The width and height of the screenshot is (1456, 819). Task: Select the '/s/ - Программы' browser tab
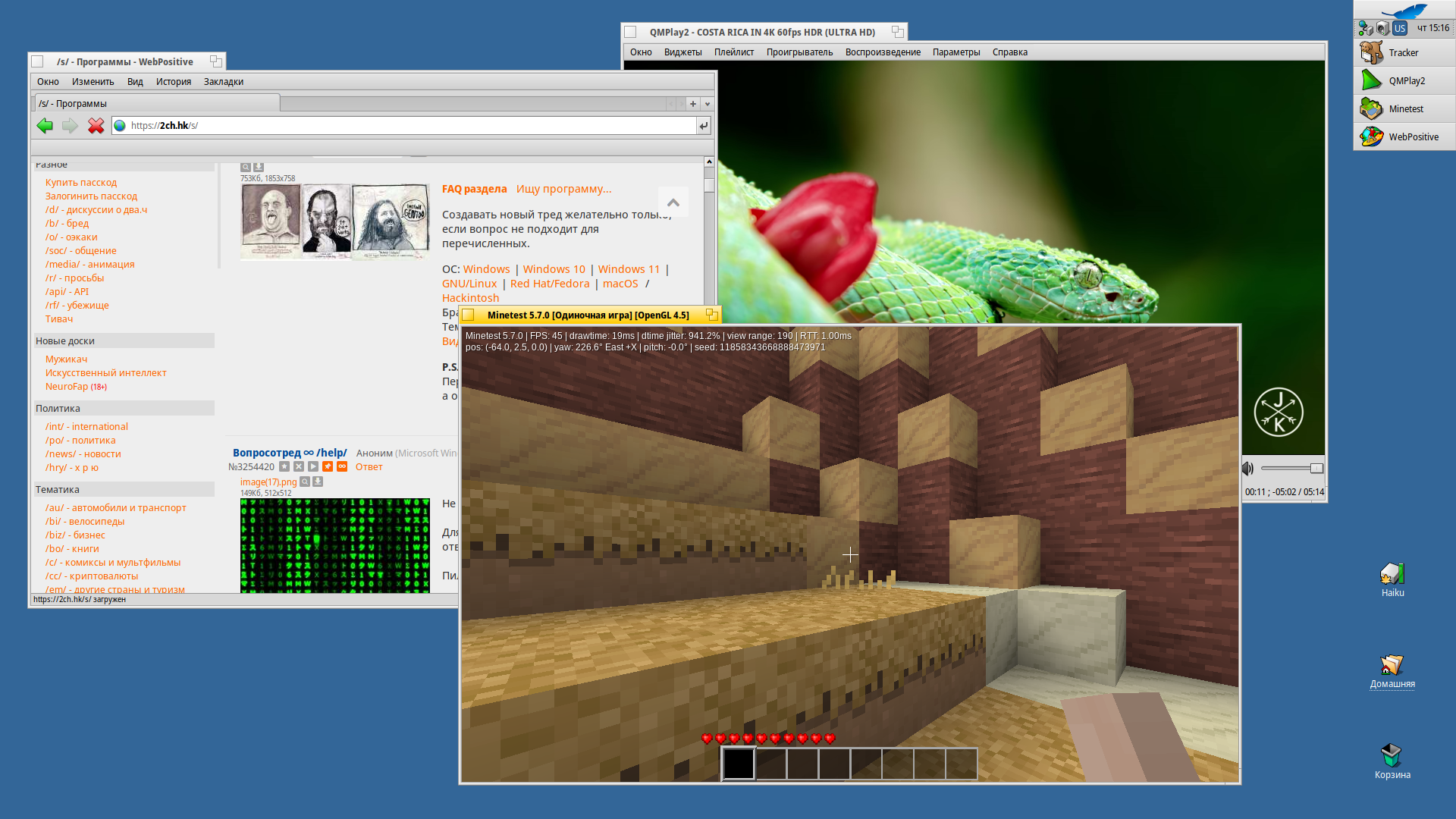tap(157, 103)
